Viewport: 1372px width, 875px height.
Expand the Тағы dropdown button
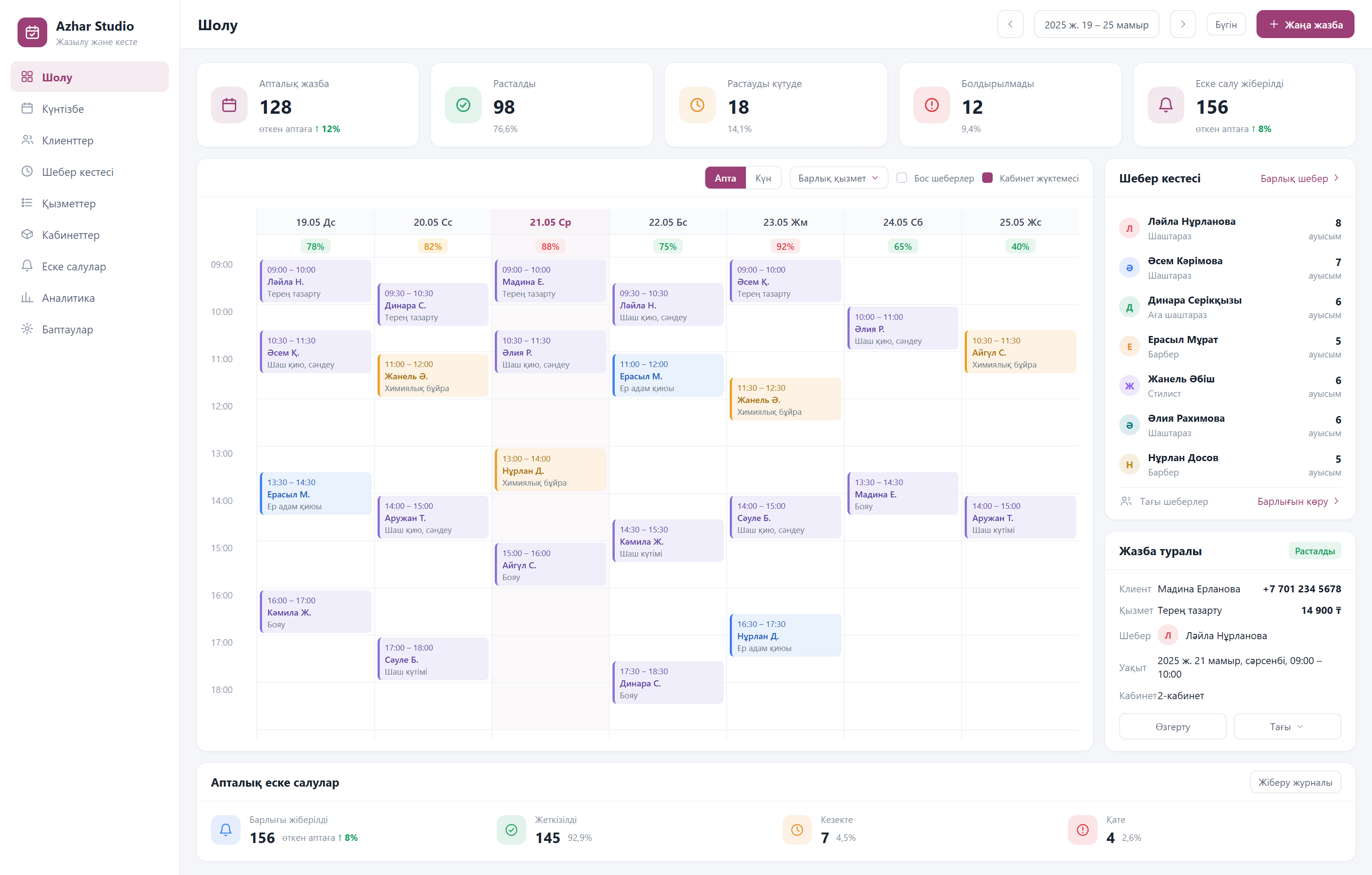[x=1287, y=726]
